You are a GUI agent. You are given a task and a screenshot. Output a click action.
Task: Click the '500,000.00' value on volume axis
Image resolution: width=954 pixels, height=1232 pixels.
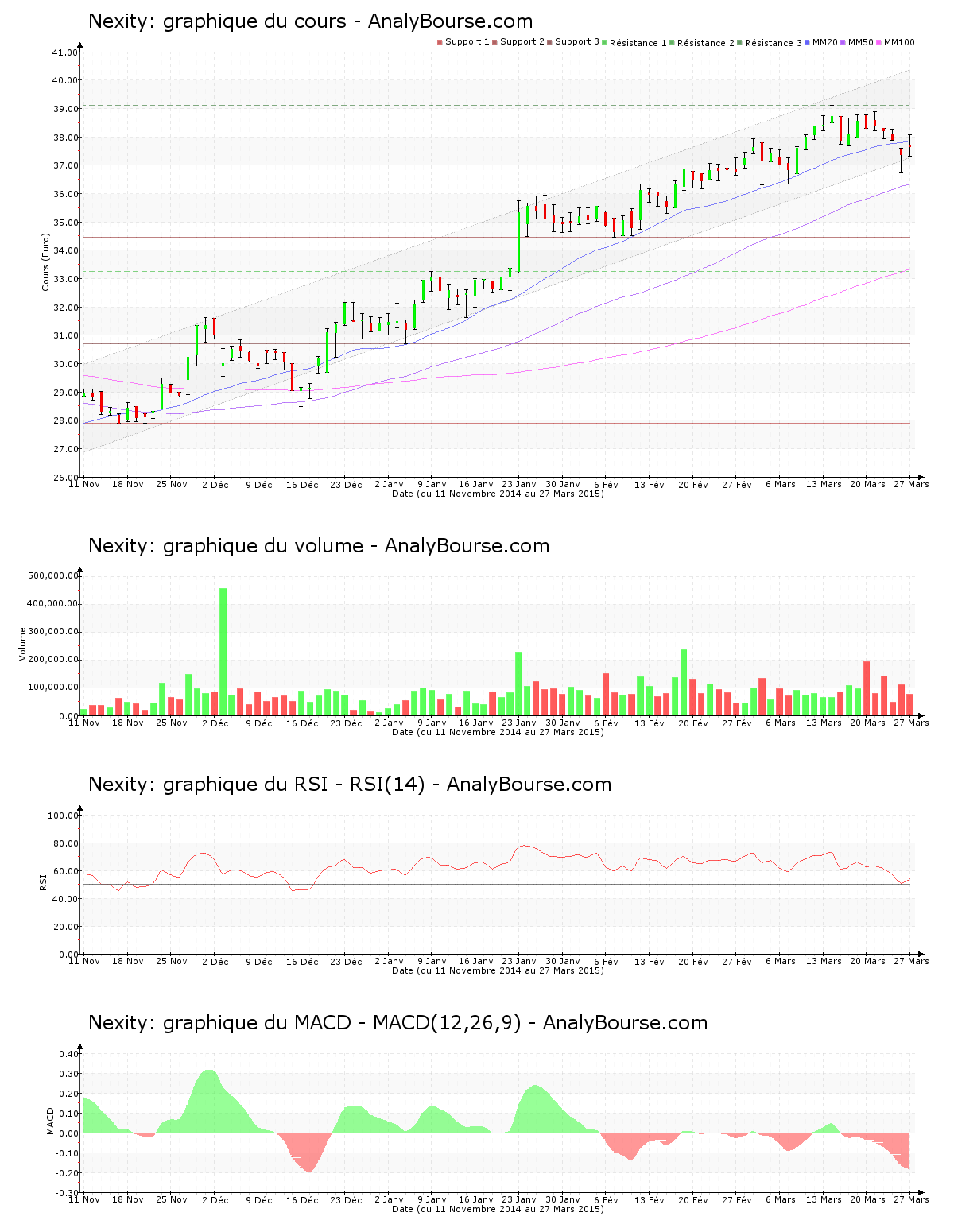point(53,575)
